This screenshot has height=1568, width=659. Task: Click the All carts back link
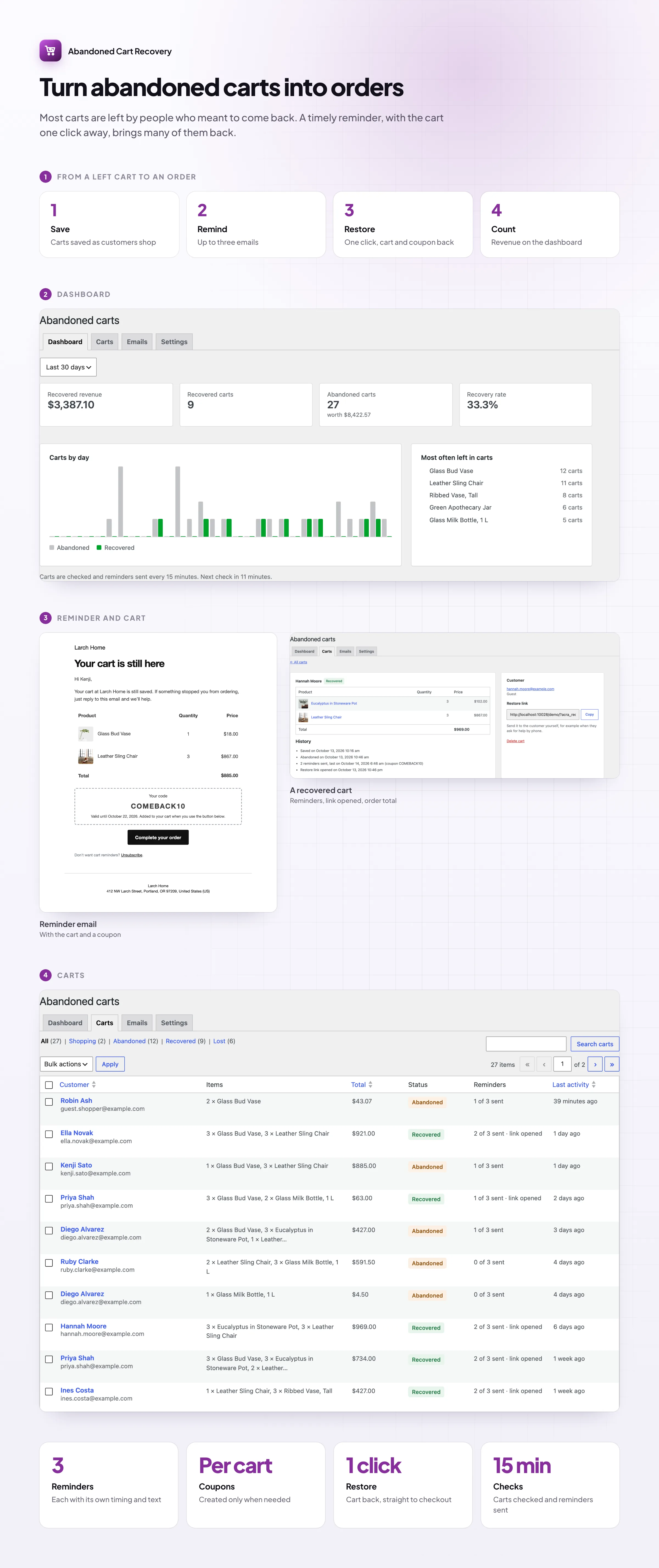pos(298,662)
